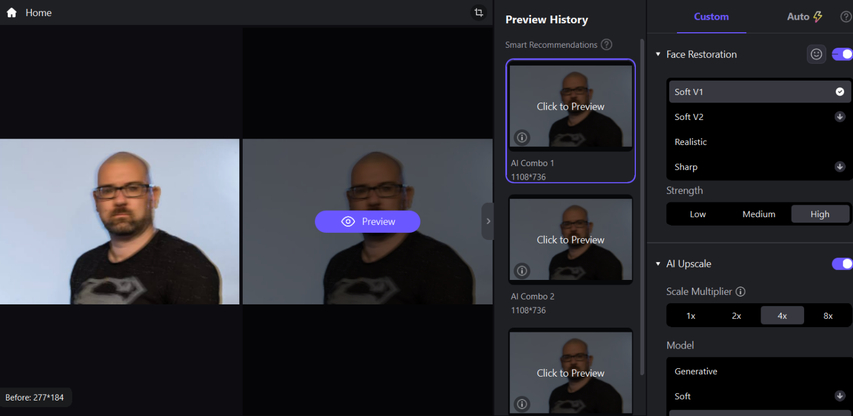Switch to the Custom tab
Viewport: 853px width, 416px height.
(x=711, y=17)
